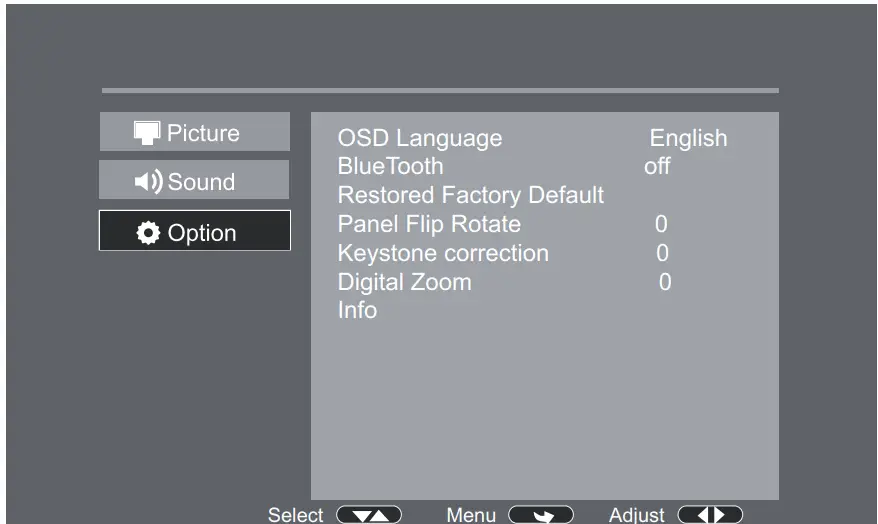The width and height of the screenshot is (878, 524).
Task: Select the Keystone correction option
Action: point(443,253)
